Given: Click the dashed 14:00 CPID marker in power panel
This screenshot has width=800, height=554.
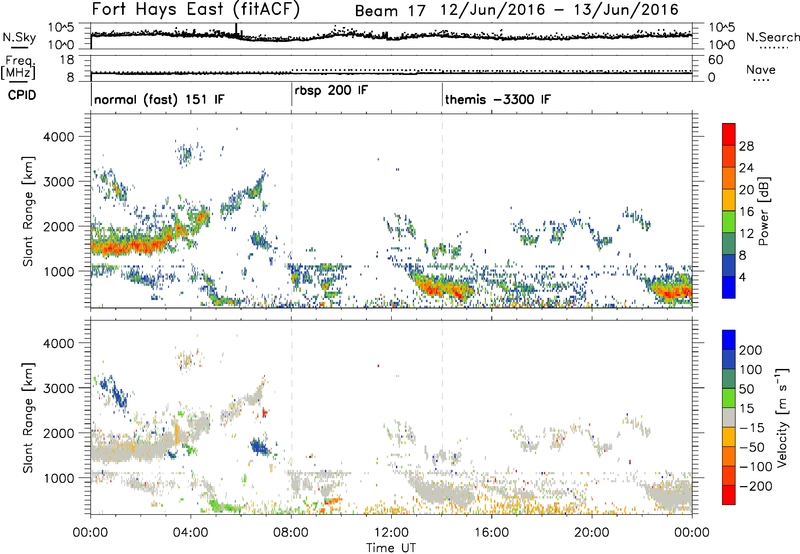Looking at the screenshot, I should pyautogui.click(x=442, y=210).
